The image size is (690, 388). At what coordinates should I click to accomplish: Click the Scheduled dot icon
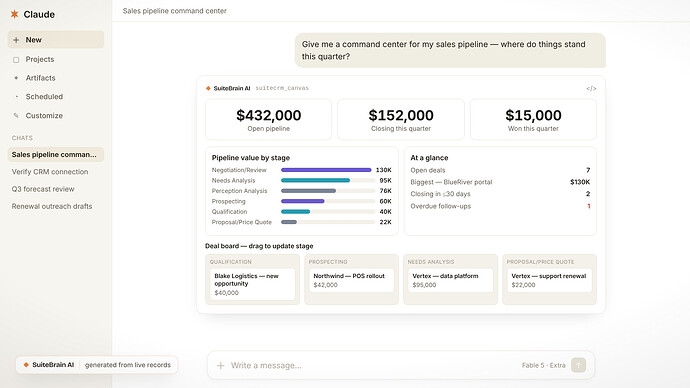point(16,96)
